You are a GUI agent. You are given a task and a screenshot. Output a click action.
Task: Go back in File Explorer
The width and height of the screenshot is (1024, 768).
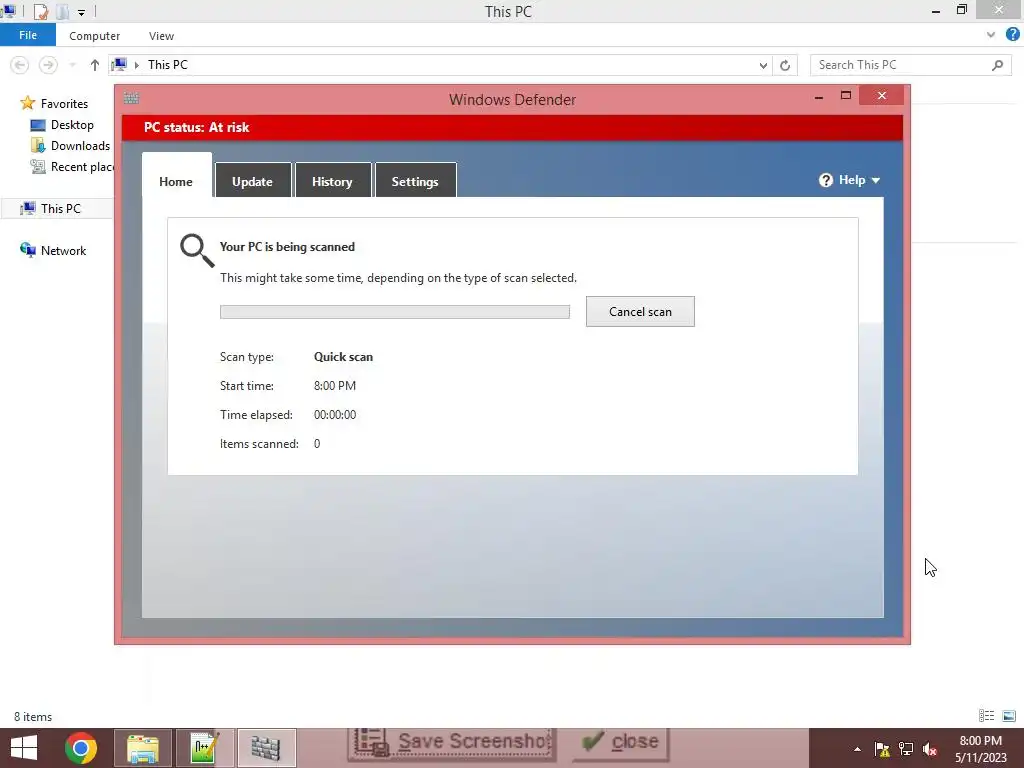click(20, 65)
